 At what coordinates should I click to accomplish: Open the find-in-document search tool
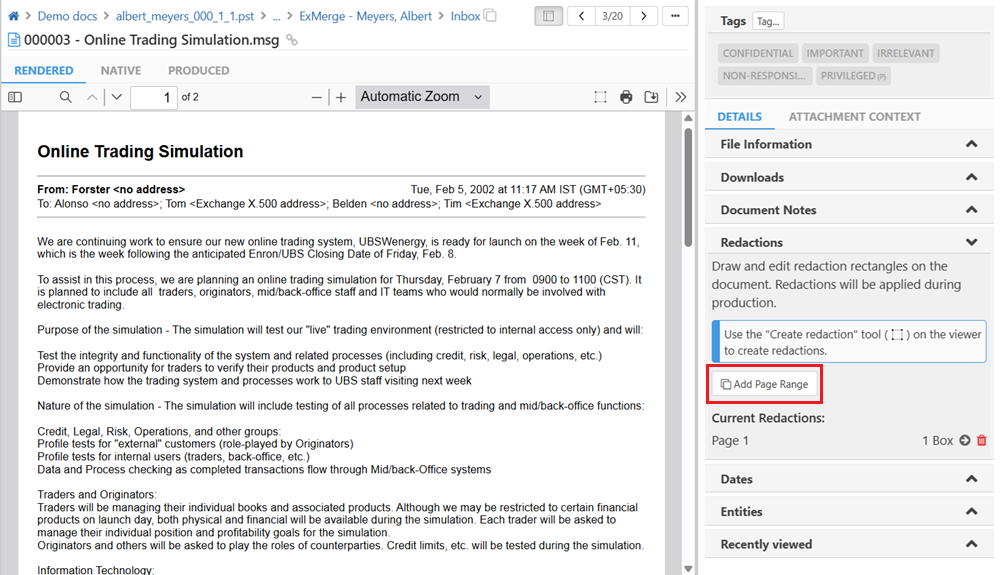(x=65, y=97)
